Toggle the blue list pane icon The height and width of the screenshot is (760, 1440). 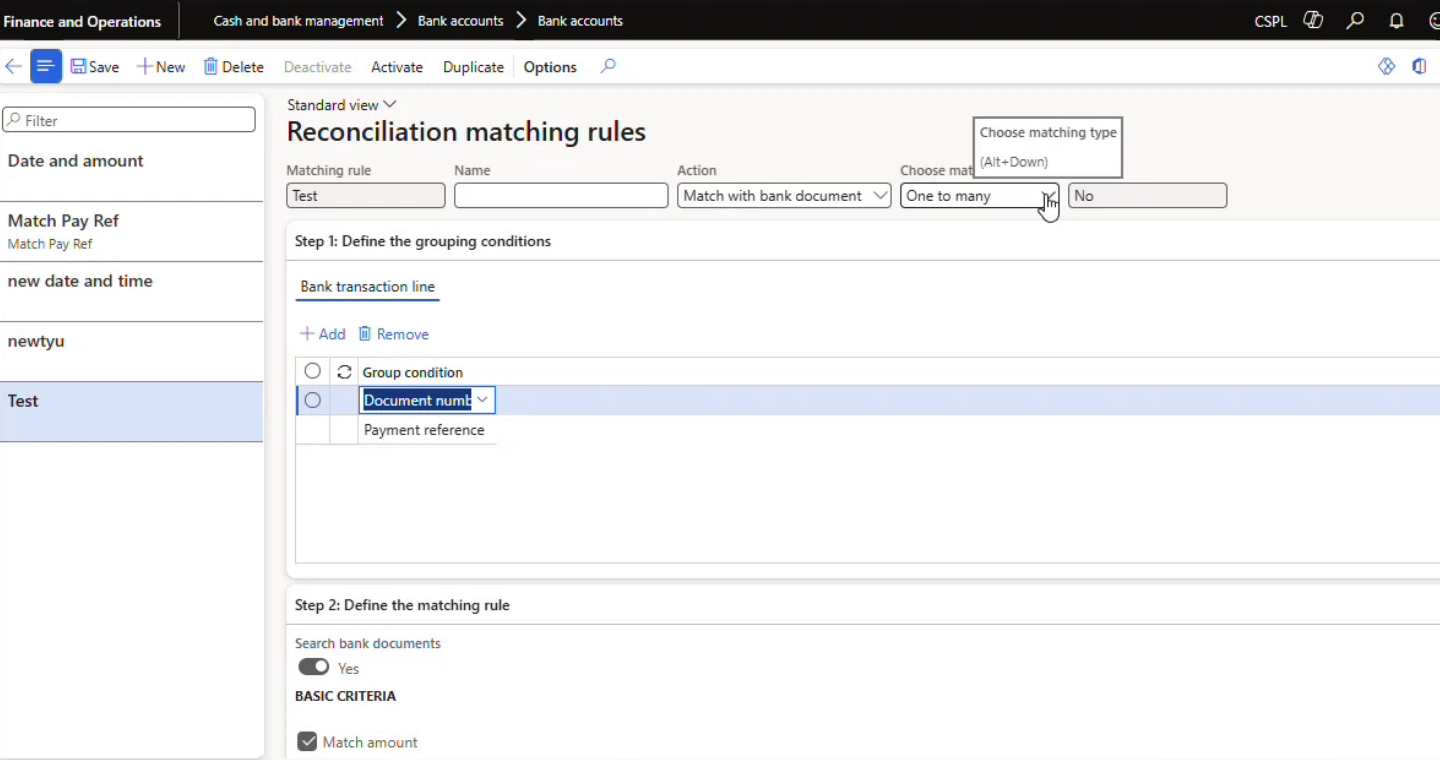[x=45, y=67]
